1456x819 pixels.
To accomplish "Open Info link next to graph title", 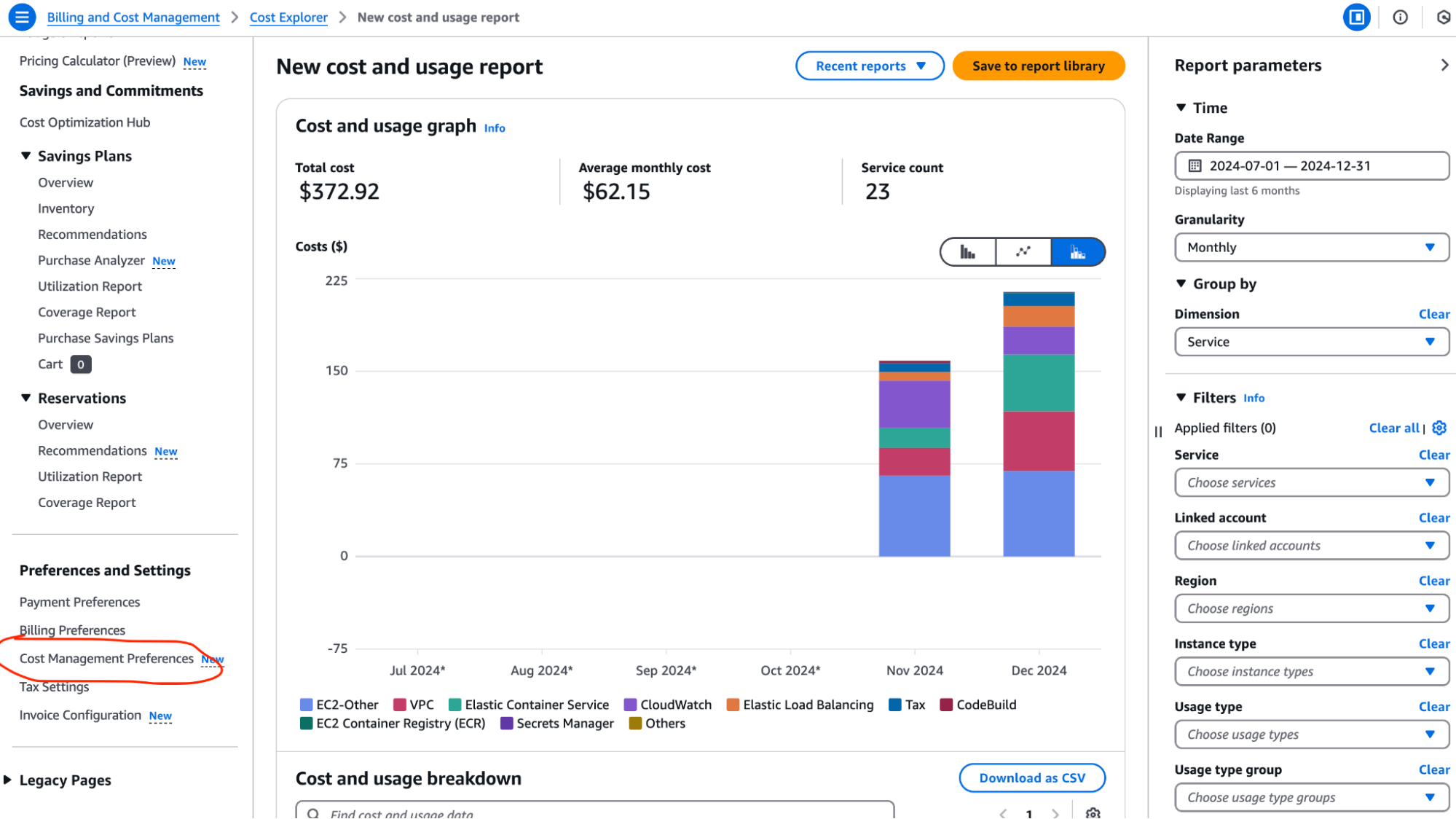I will pyautogui.click(x=495, y=128).
